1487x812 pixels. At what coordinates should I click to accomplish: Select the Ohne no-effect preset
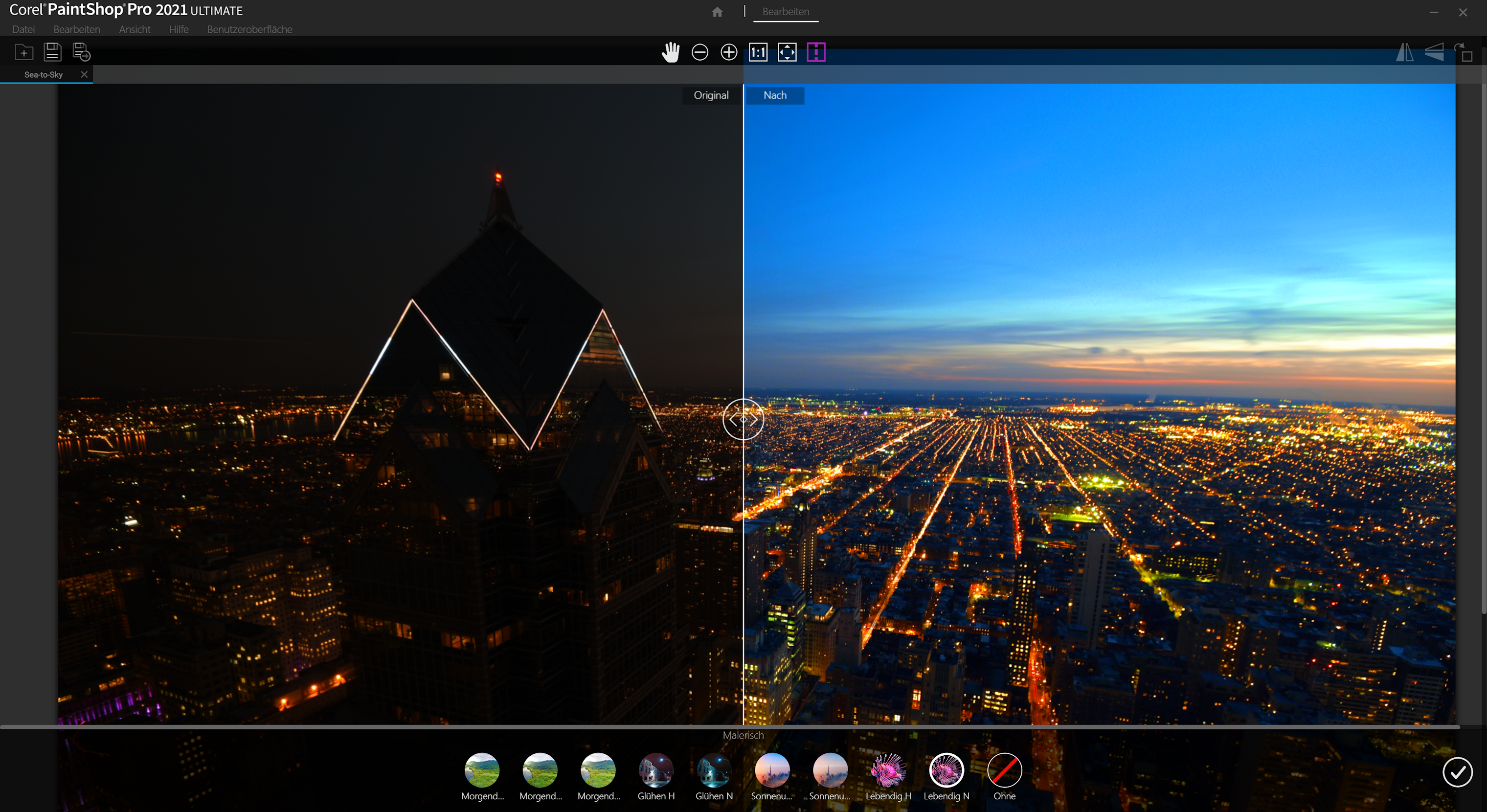1004,770
